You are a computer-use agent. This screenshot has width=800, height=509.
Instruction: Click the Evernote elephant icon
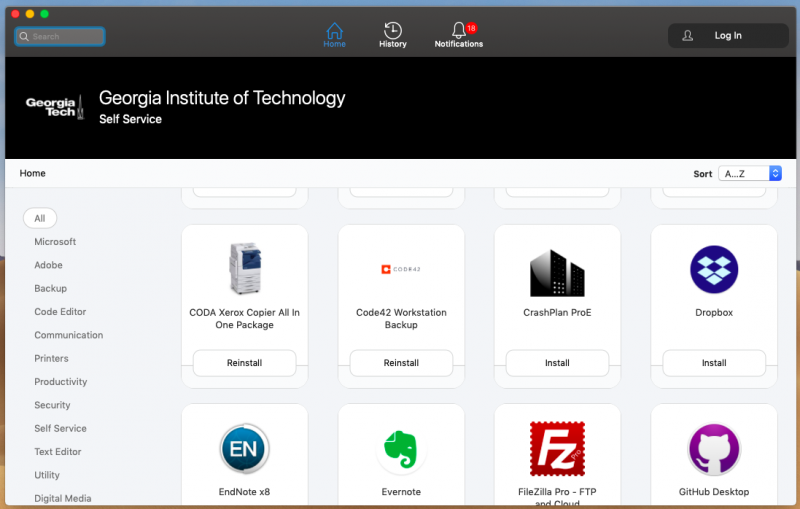pos(401,449)
